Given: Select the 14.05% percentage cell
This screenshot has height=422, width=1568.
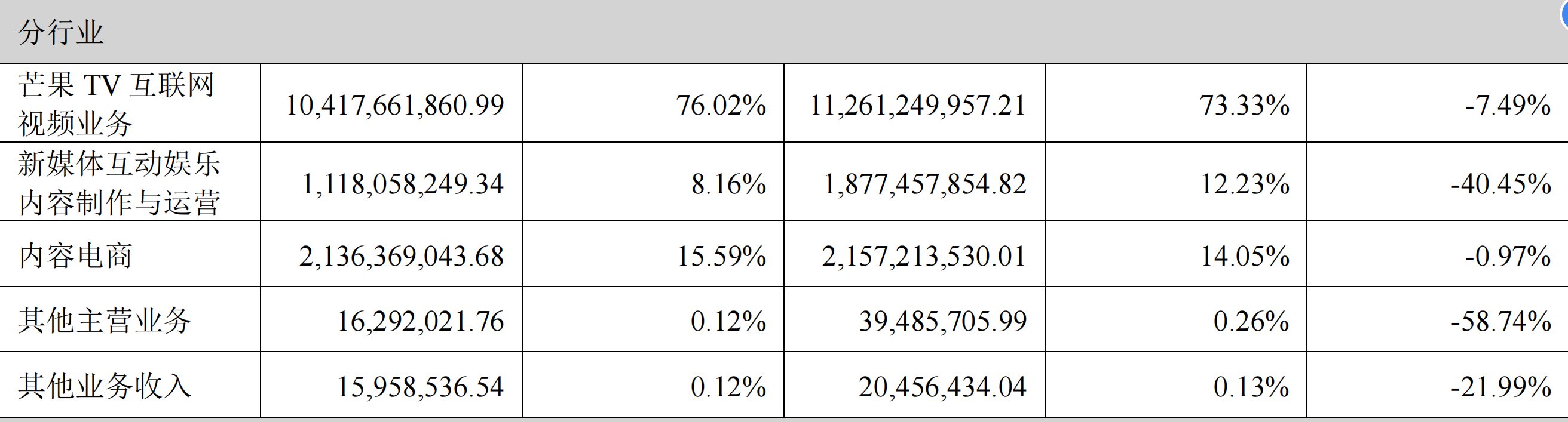Looking at the screenshot, I should 1244,256.
